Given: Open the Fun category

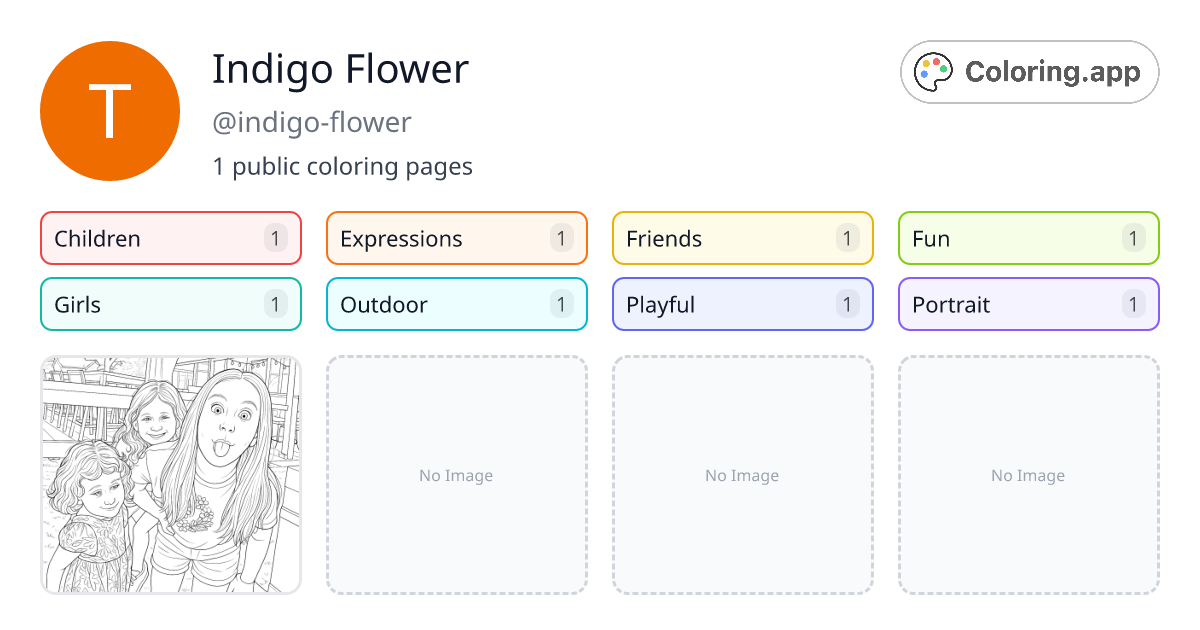Looking at the screenshot, I should coord(1028,238).
